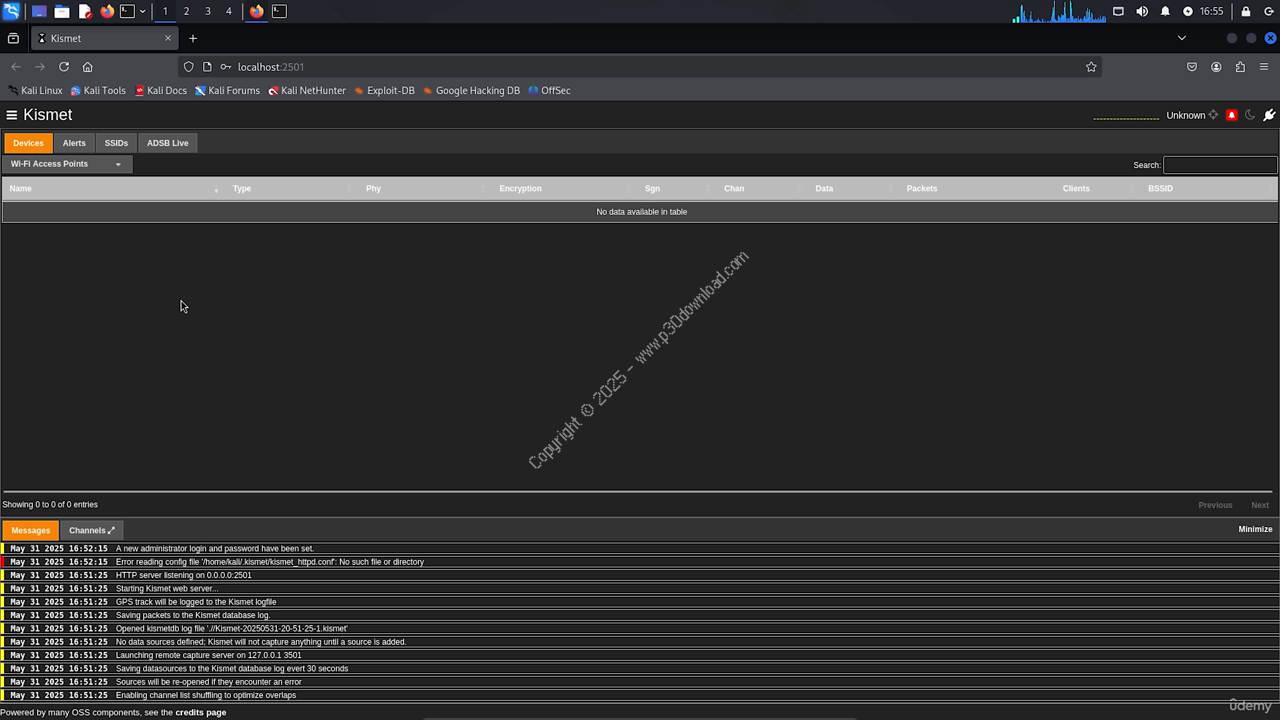Launch file manager from the panel
This screenshot has height=720, width=1280.
[x=61, y=11]
